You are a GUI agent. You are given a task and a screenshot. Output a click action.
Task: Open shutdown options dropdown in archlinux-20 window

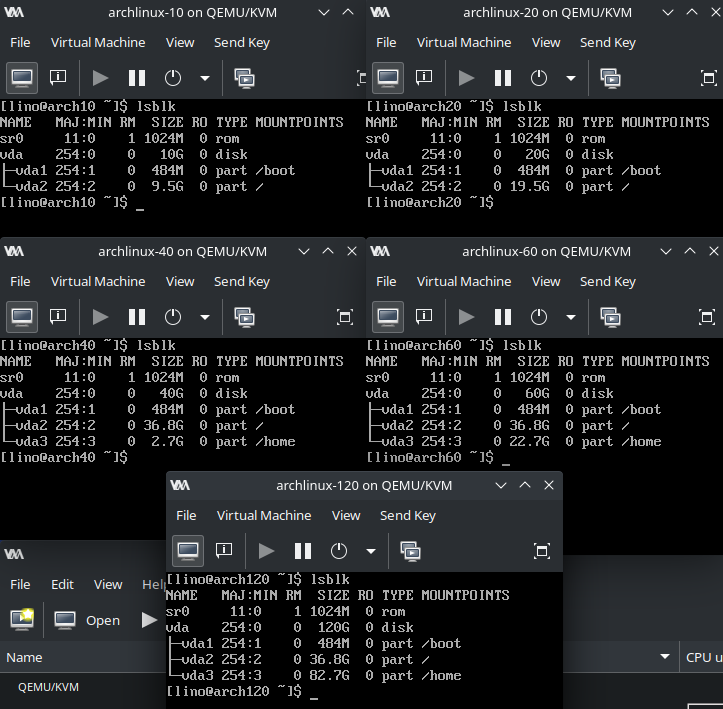click(x=571, y=78)
